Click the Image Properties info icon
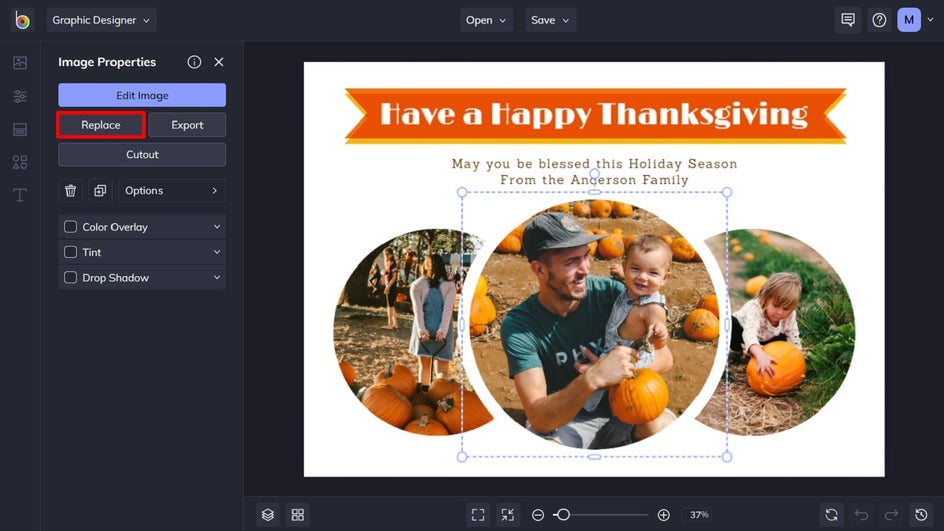Screen dimensions: 944x531 (194, 62)
